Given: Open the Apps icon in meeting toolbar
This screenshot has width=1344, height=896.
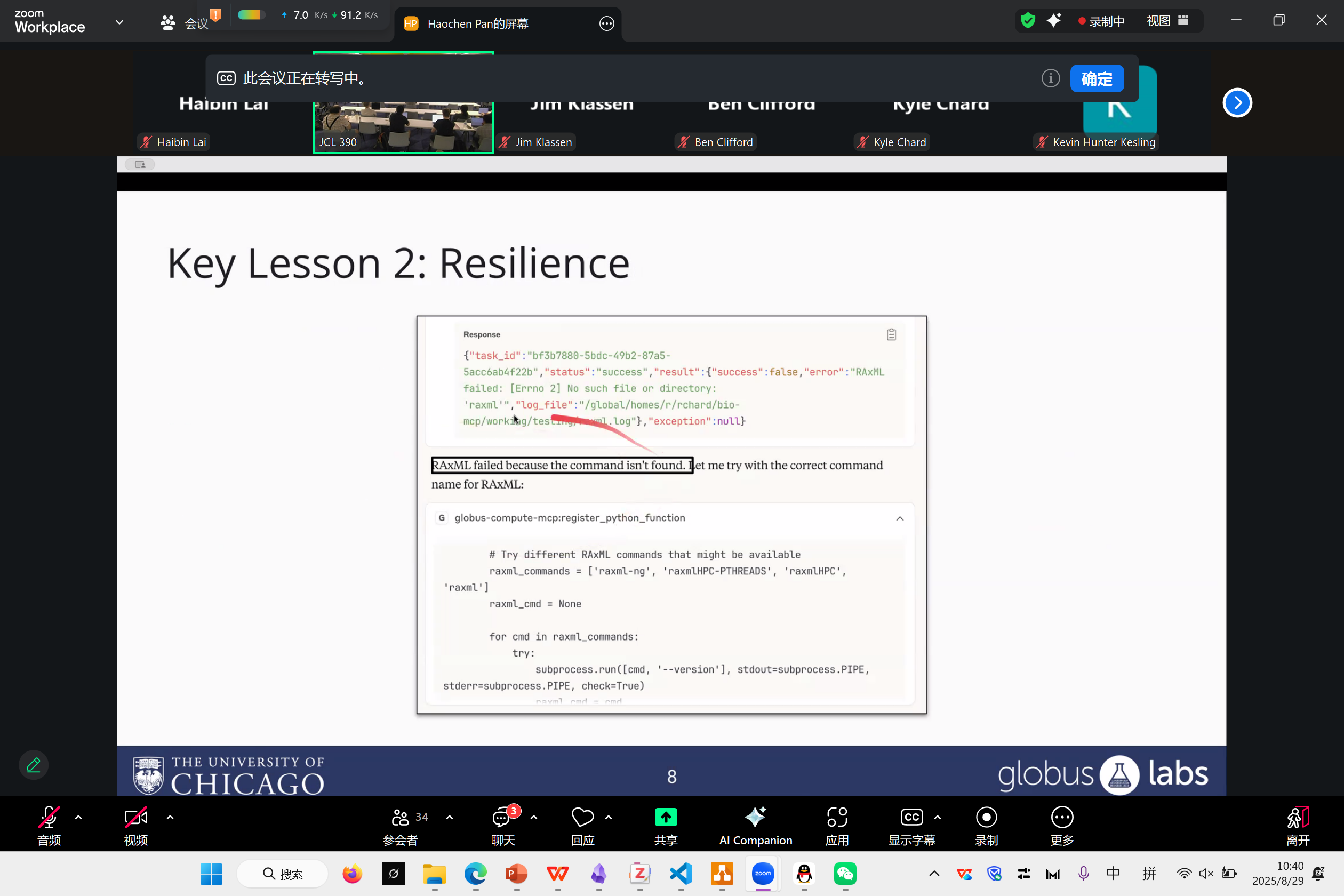Looking at the screenshot, I should (x=837, y=825).
